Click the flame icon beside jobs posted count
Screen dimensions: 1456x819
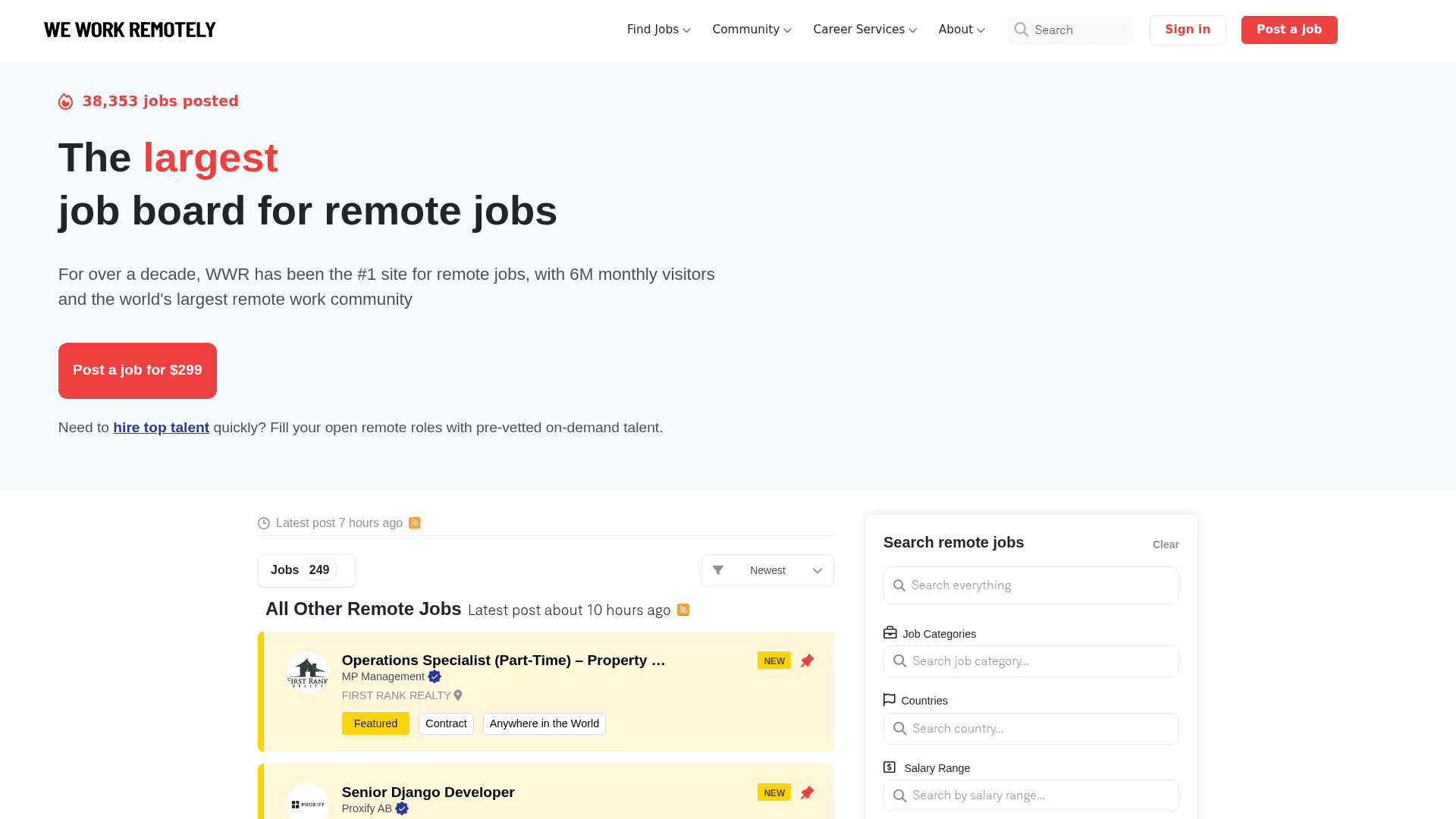[65, 101]
